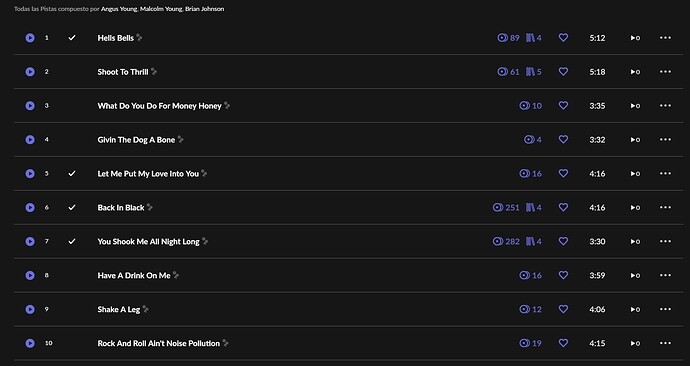Click views count 282 on track 7
Image resolution: width=690 pixels, height=366 pixels.
(506, 241)
